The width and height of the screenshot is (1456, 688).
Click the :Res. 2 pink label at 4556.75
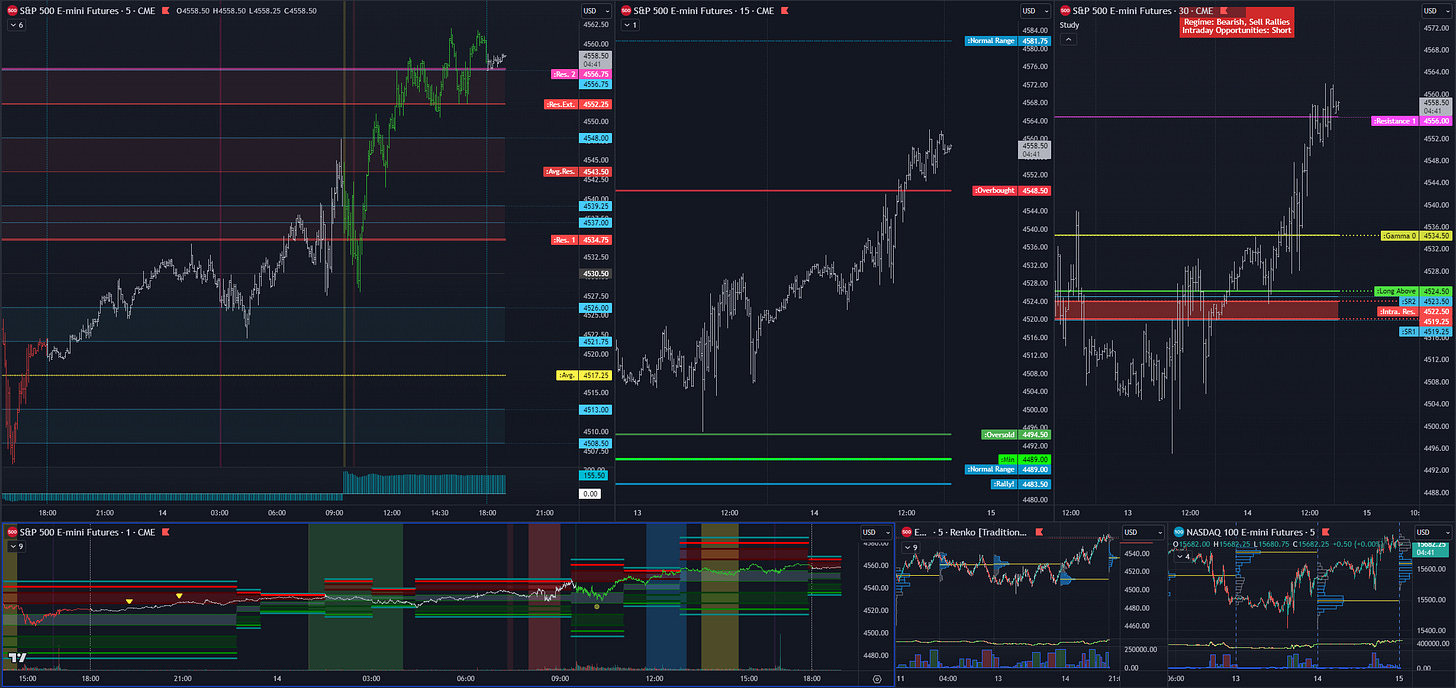click(564, 74)
